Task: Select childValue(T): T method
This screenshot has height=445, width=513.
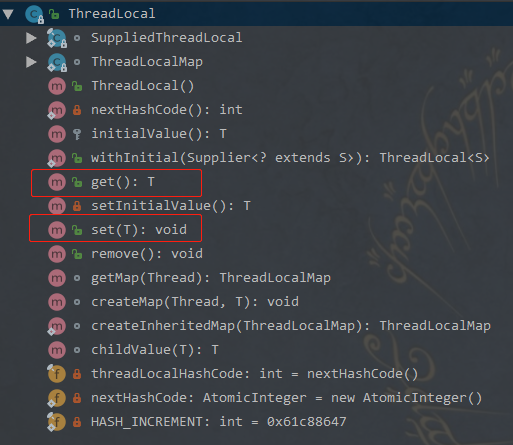Action: 155,350
